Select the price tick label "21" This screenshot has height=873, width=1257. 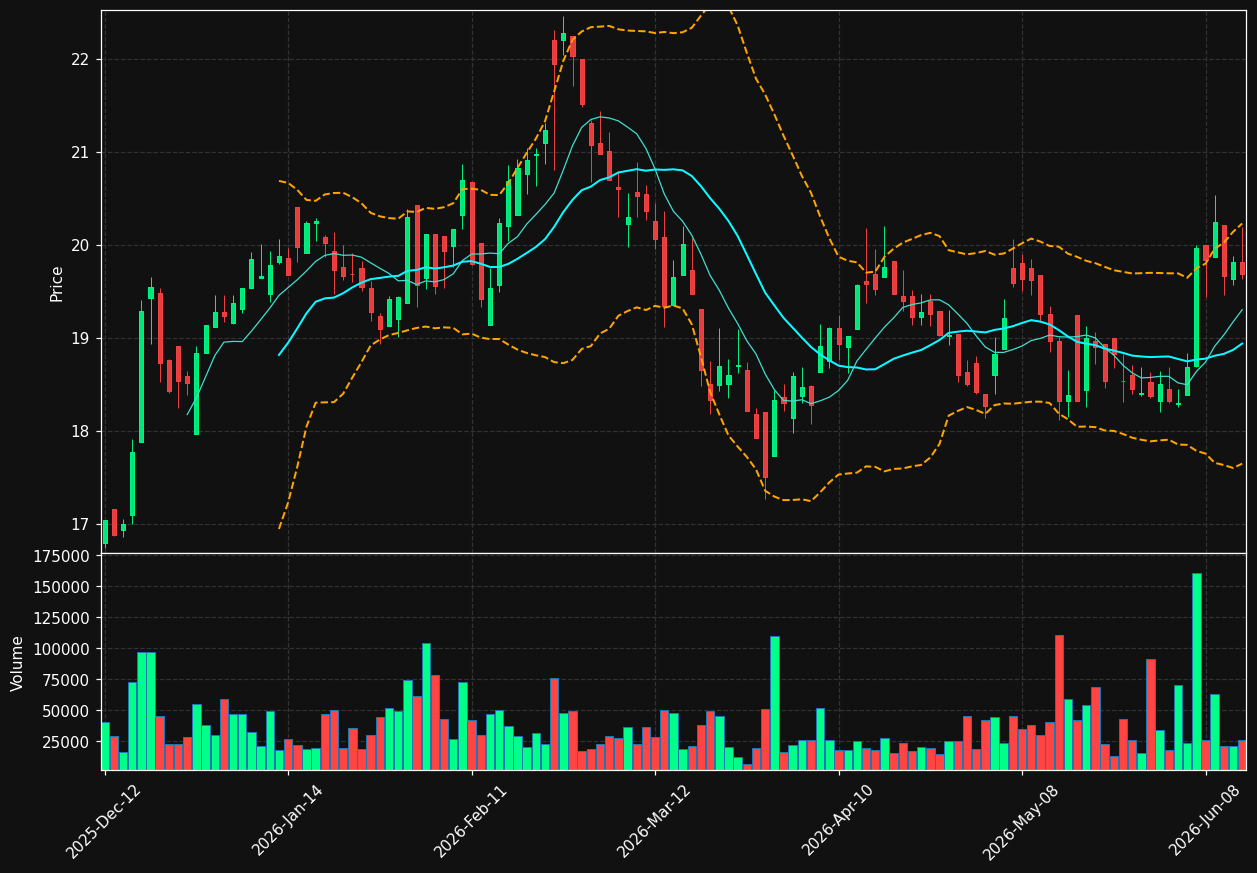click(x=80, y=153)
